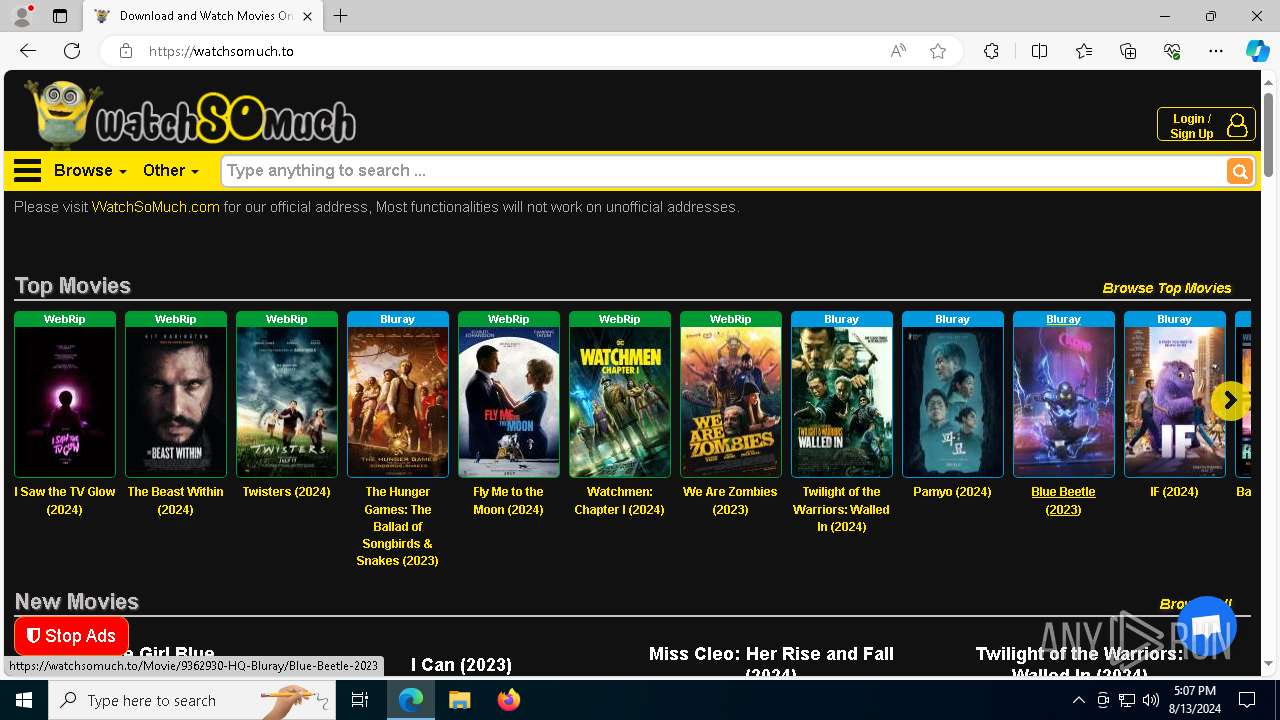Open a new browser tab
1280x720 pixels.
click(341, 16)
